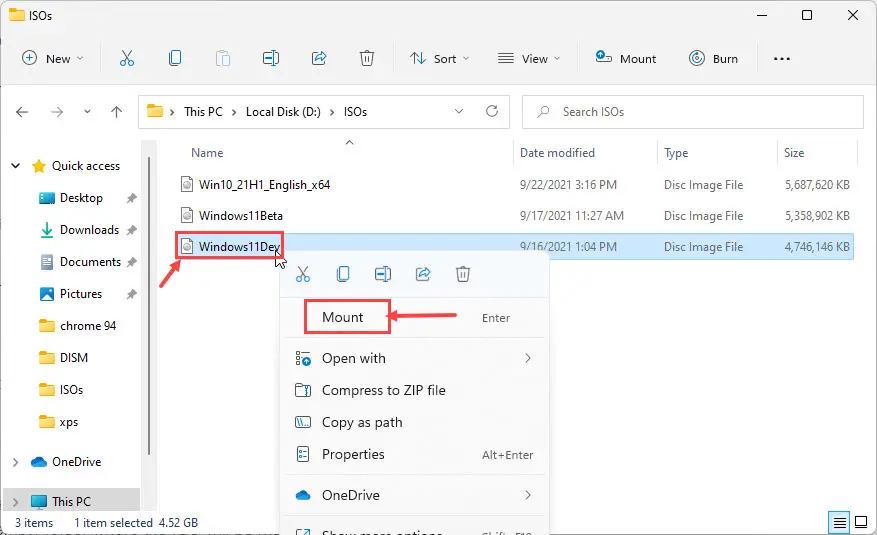The height and width of the screenshot is (535, 877).
Task: Expand the This PC tree node
Action: pyautogui.click(x=16, y=501)
